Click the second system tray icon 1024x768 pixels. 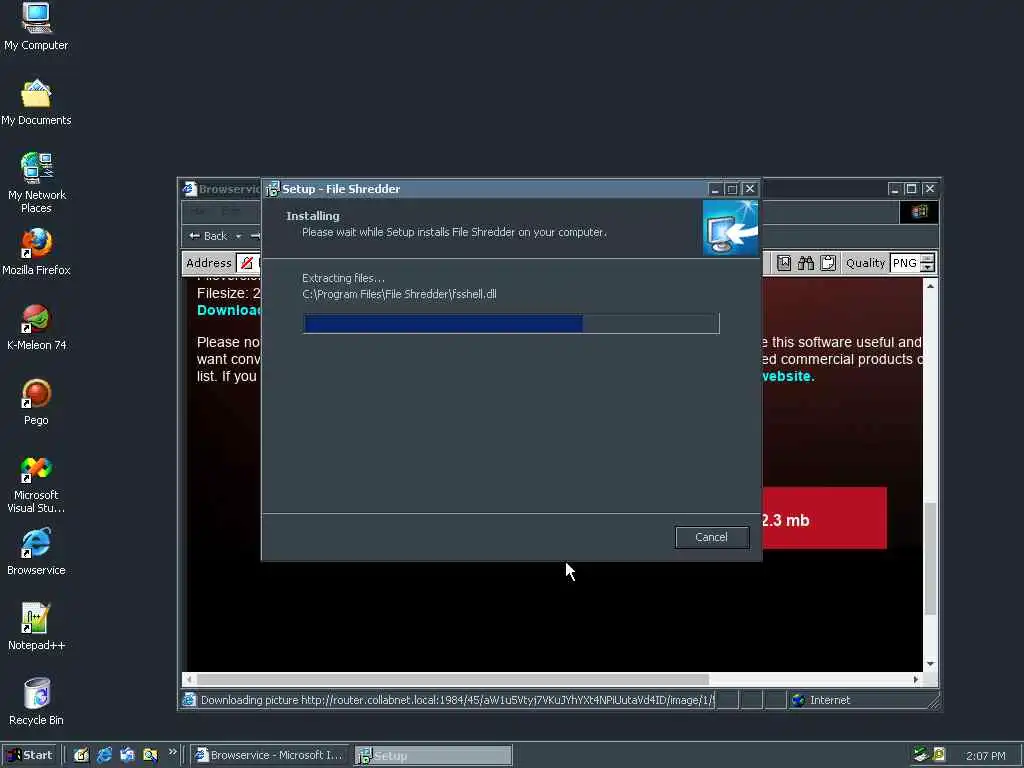pos(939,755)
